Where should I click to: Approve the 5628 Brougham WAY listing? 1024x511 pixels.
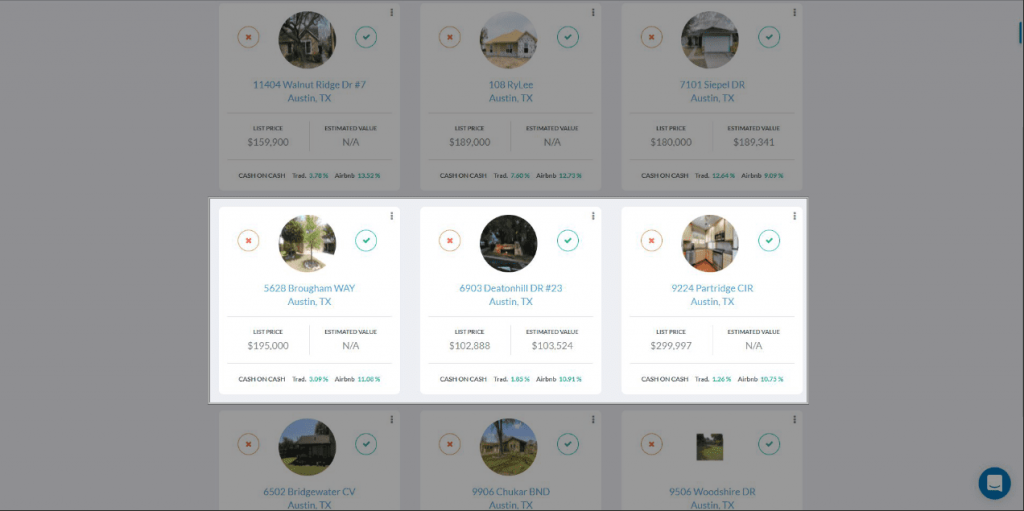[366, 241]
